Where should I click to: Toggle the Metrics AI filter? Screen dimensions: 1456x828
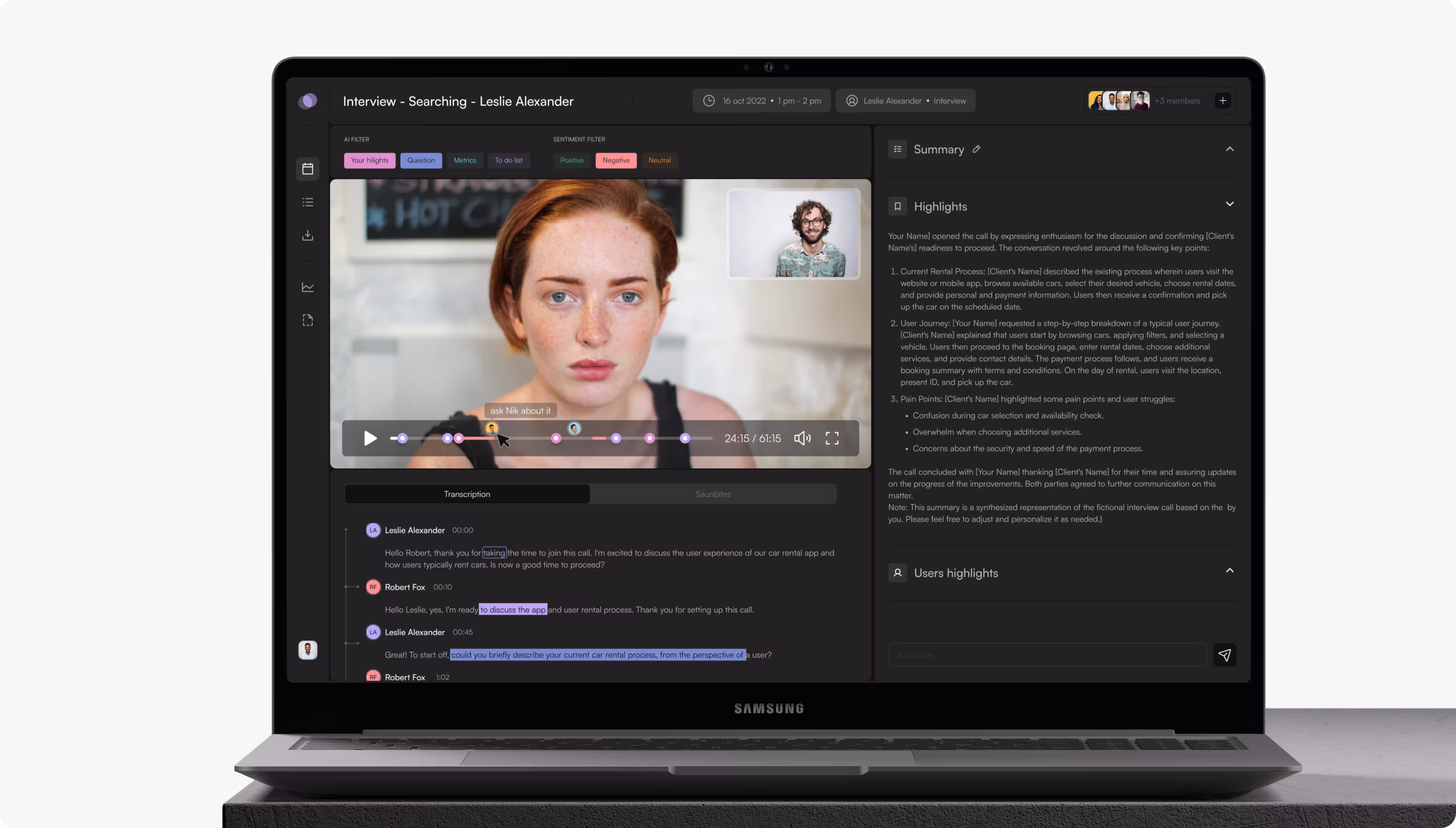tap(465, 160)
